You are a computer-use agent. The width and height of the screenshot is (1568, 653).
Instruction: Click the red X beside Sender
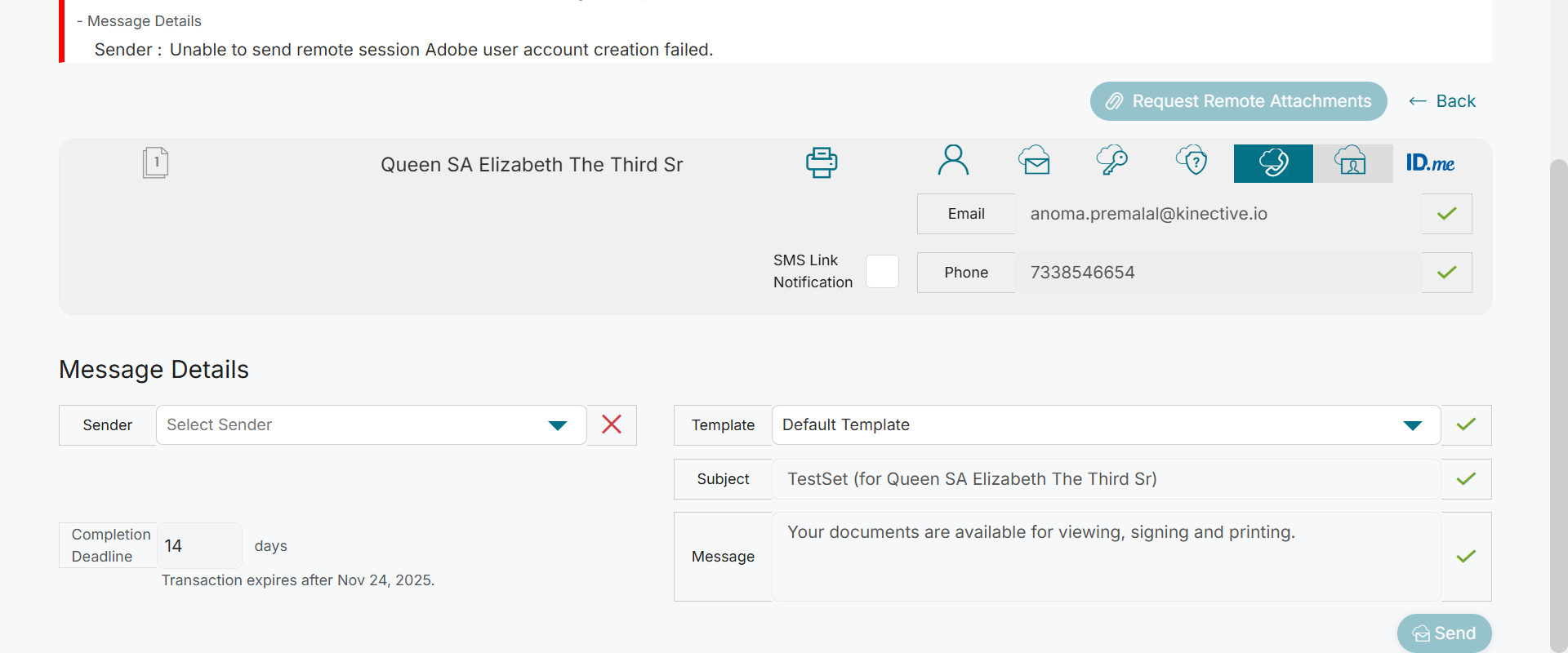tap(612, 424)
